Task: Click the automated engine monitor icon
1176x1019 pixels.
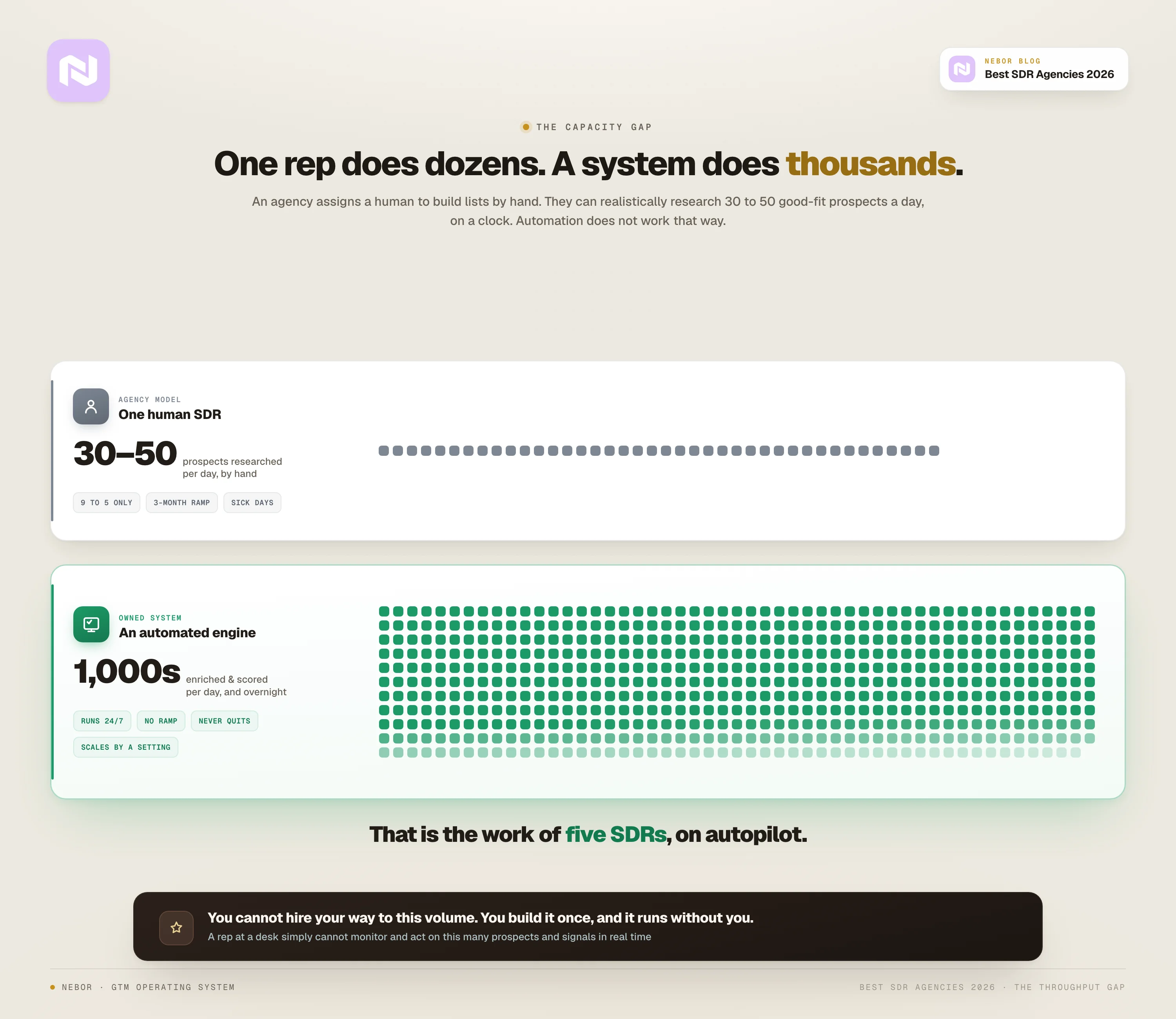Action: (91, 624)
